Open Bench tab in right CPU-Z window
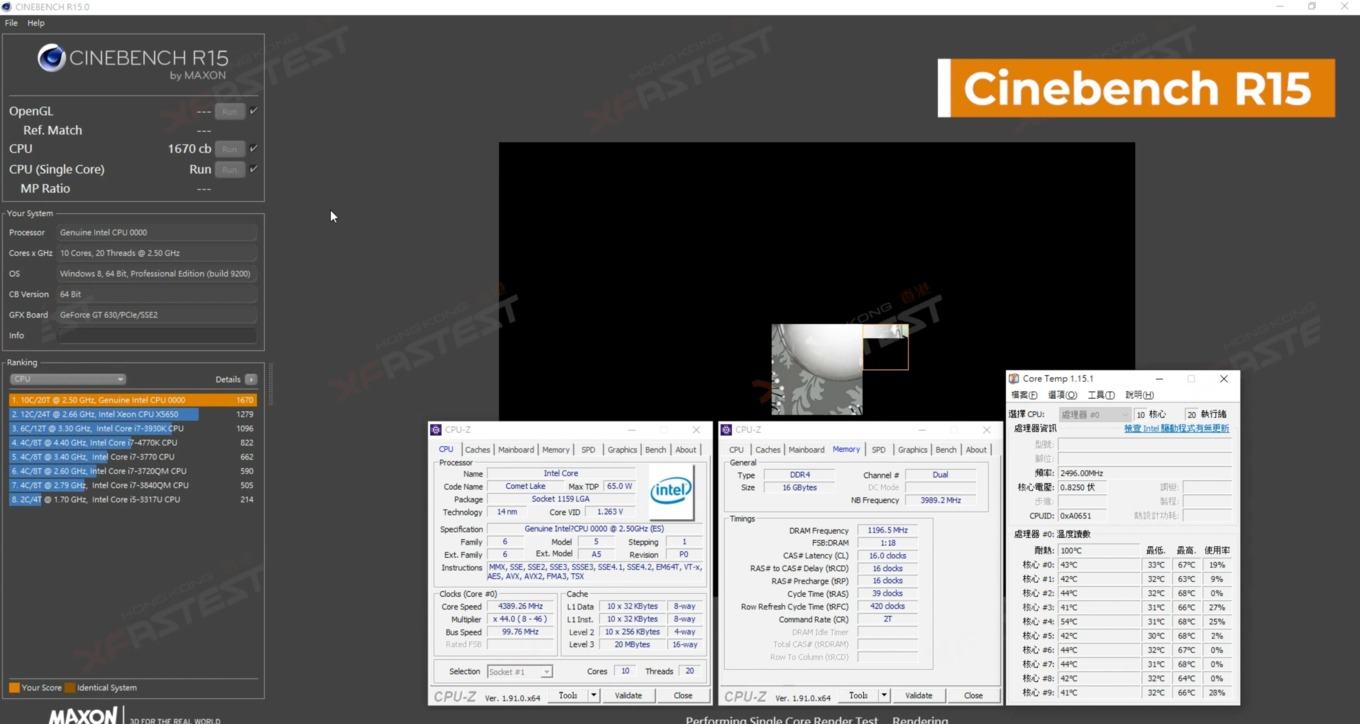The height and width of the screenshot is (724, 1360). tap(946, 450)
